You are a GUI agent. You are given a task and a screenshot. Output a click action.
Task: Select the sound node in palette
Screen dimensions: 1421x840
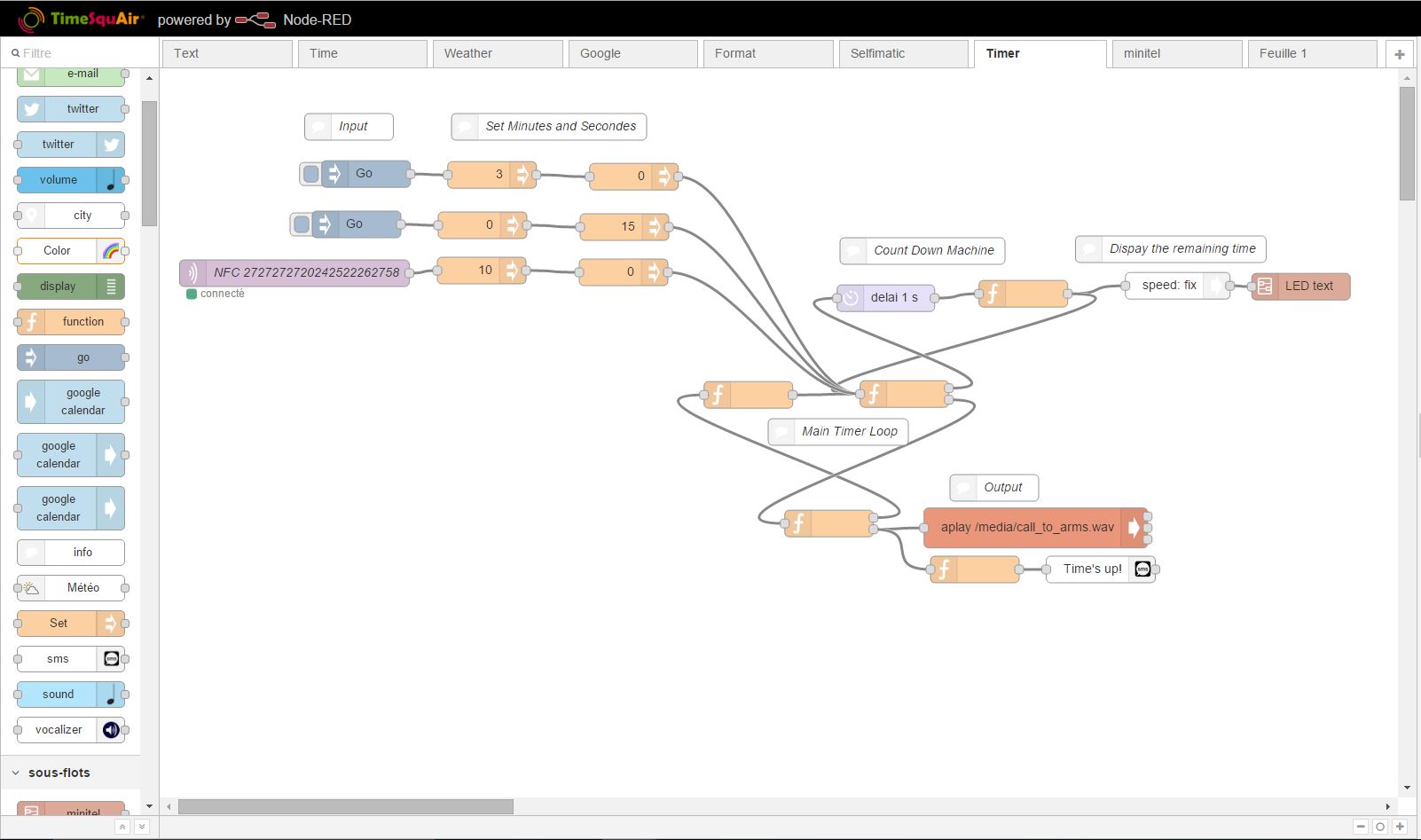click(71, 695)
